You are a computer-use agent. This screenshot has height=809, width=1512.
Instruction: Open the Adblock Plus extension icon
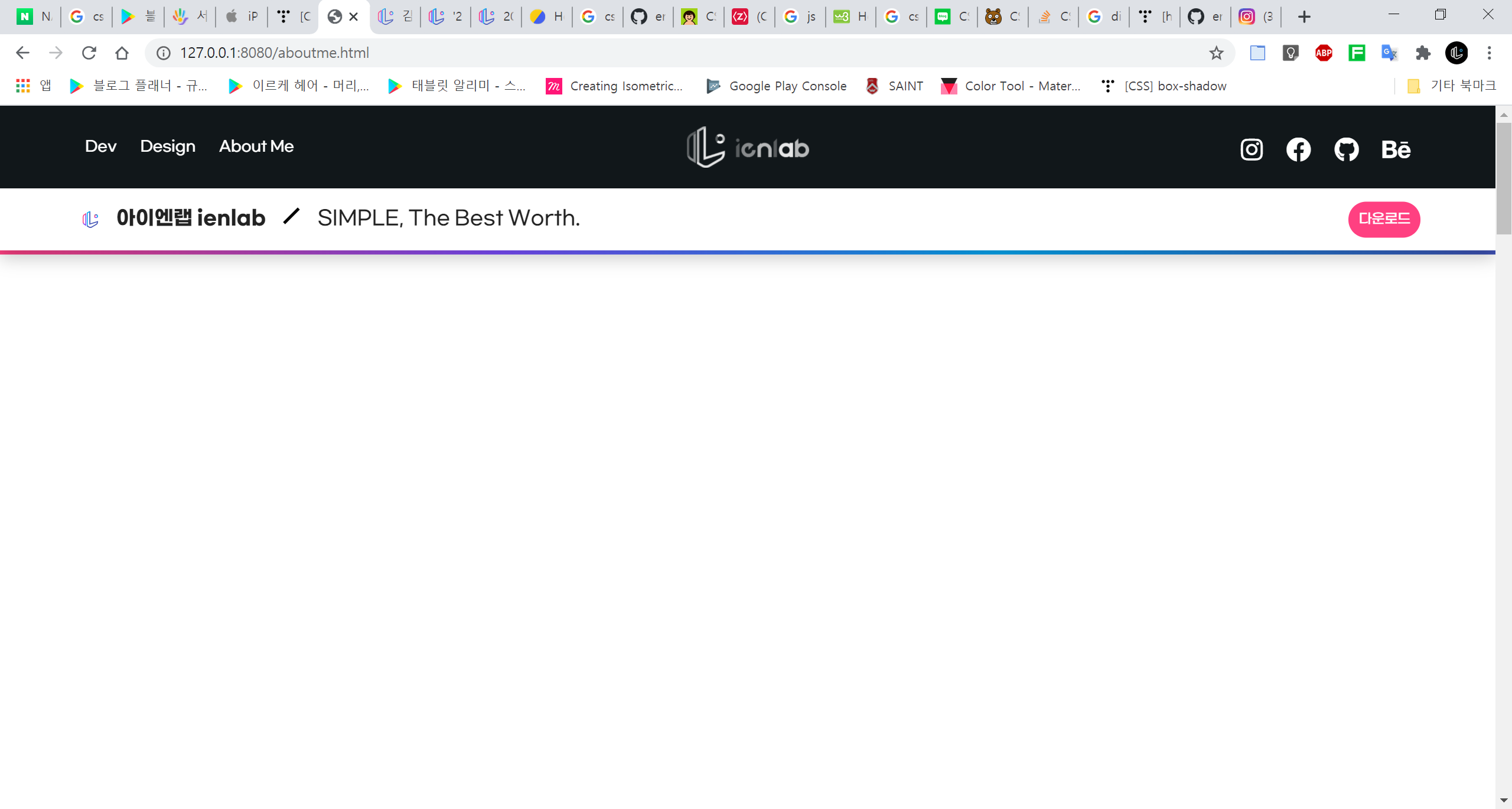pyautogui.click(x=1324, y=53)
